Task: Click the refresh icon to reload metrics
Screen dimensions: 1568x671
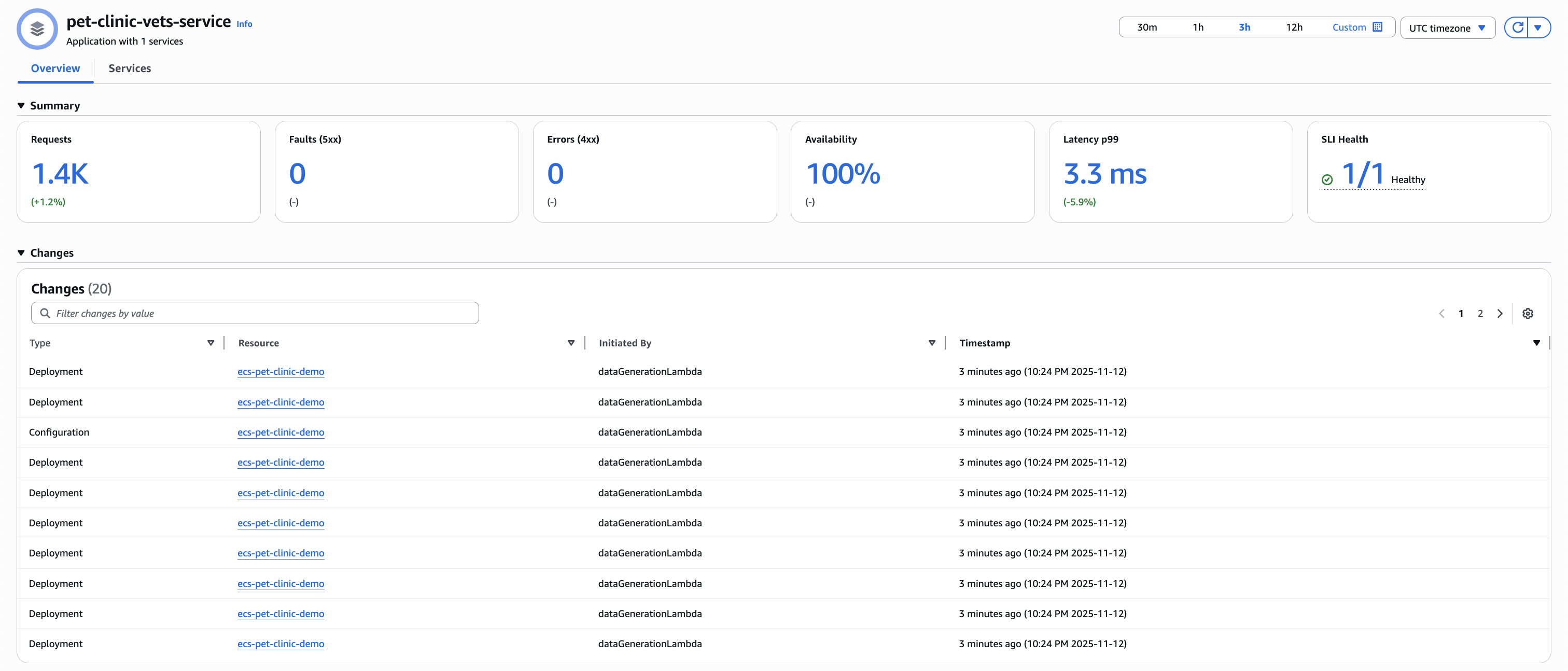Action: coord(1518,27)
